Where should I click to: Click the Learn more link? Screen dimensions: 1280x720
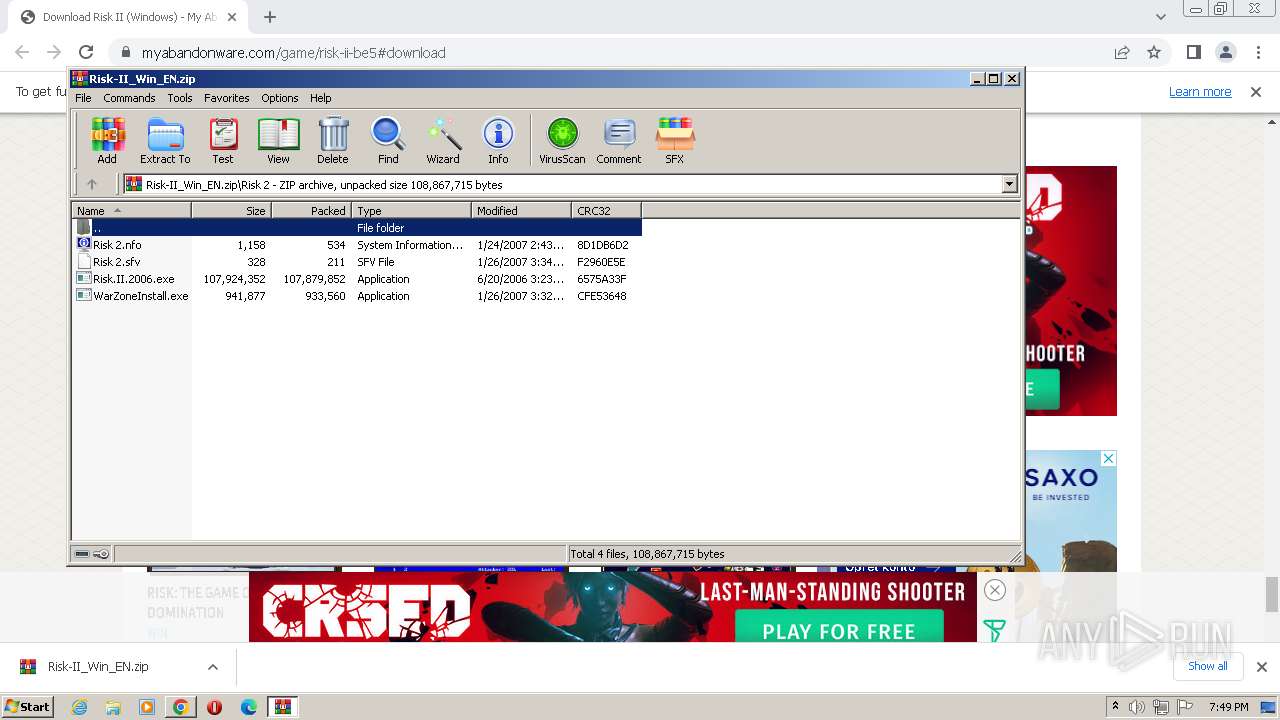coord(1200,91)
